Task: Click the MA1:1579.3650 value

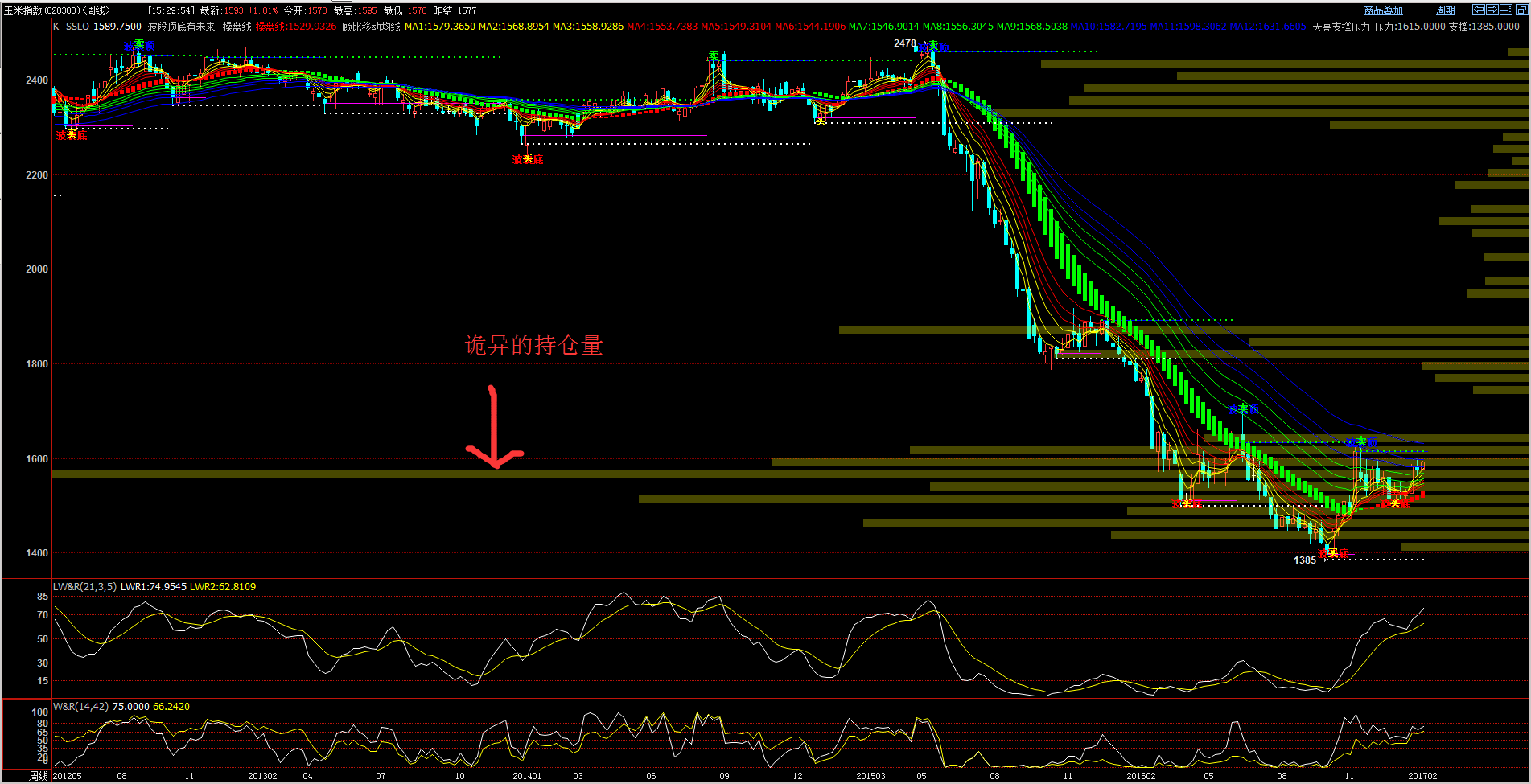Action: click(x=439, y=27)
